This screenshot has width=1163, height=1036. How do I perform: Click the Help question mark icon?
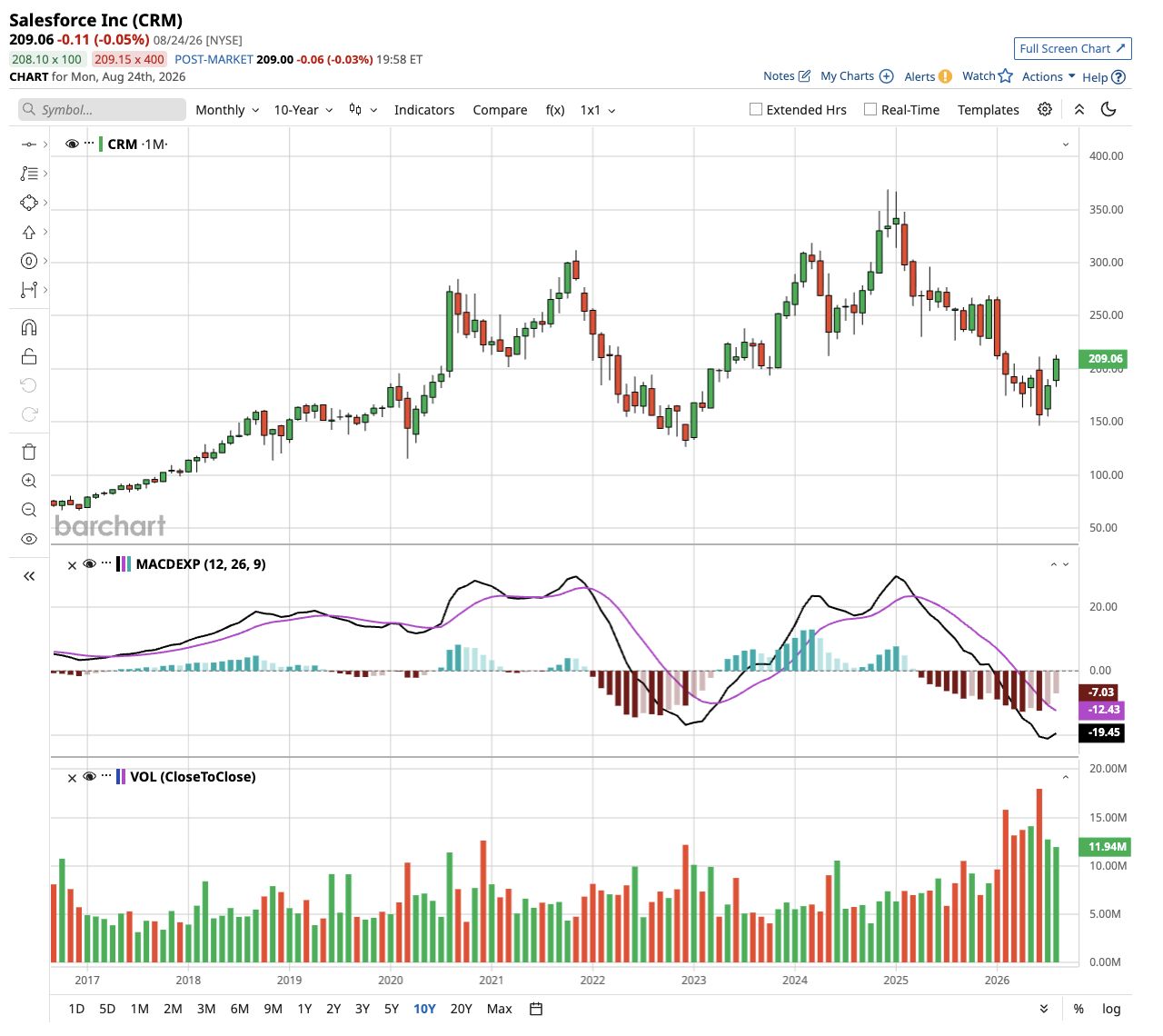(x=1118, y=77)
